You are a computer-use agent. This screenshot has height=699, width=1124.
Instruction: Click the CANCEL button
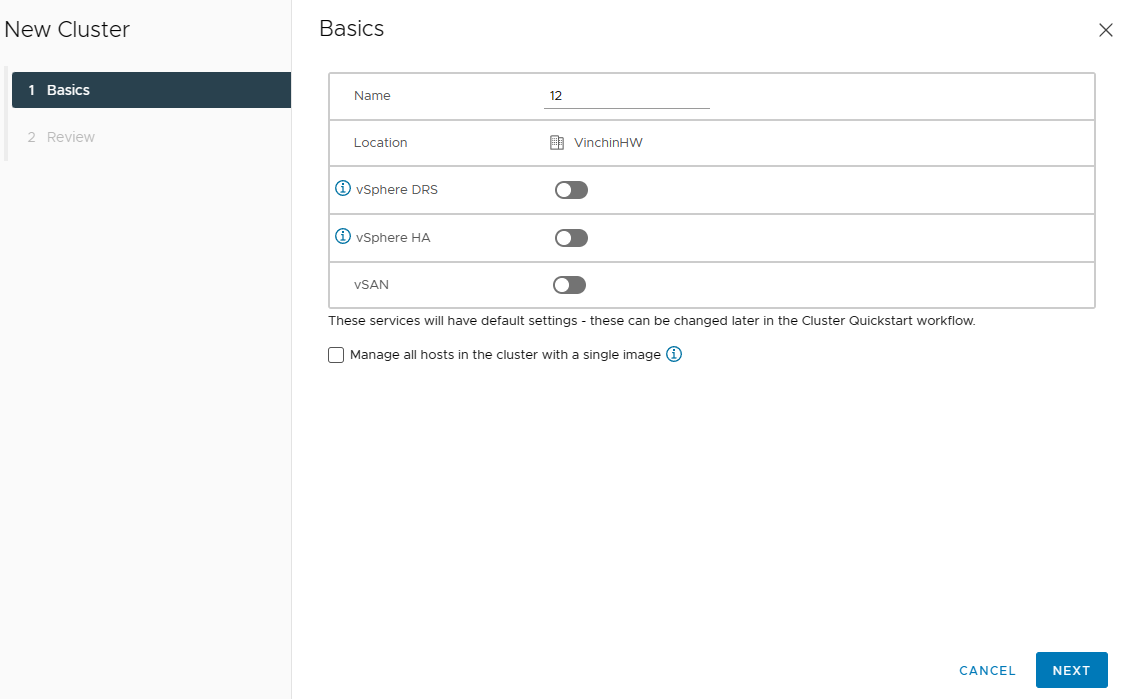click(987, 671)
